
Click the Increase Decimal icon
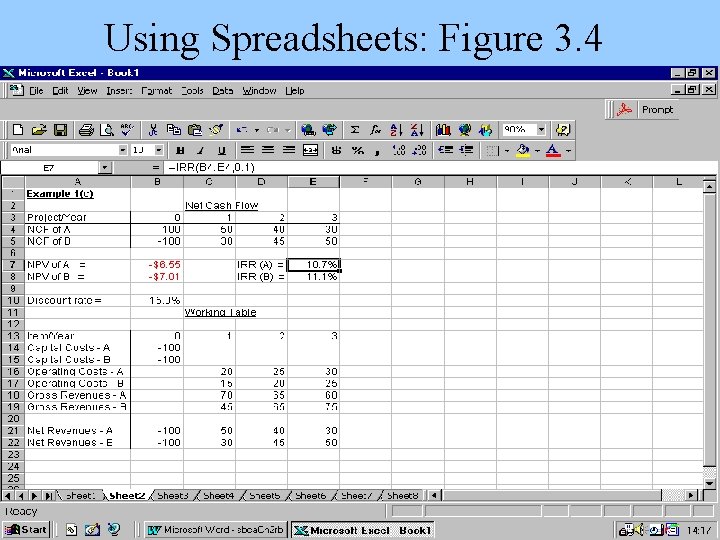coord(399,150)
